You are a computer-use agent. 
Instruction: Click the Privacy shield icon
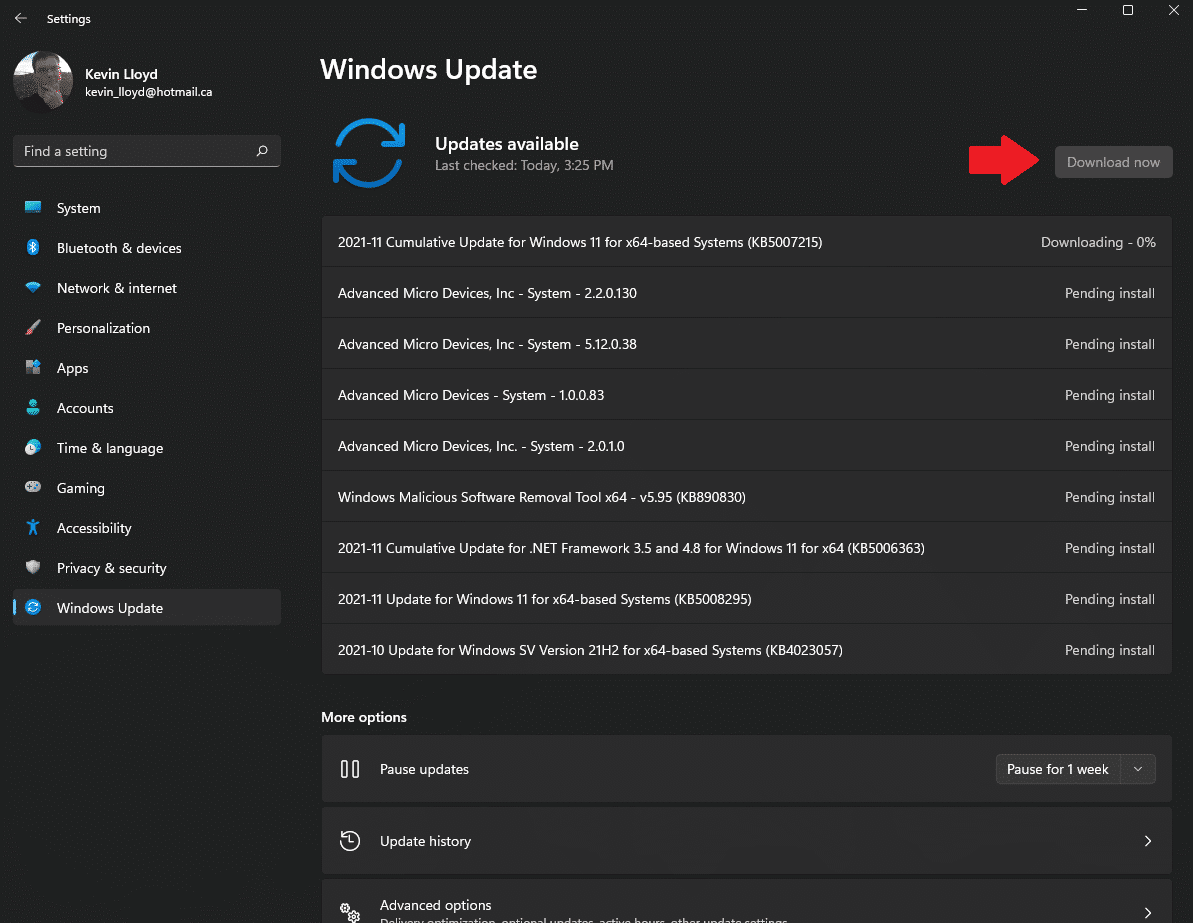(33, 567)
